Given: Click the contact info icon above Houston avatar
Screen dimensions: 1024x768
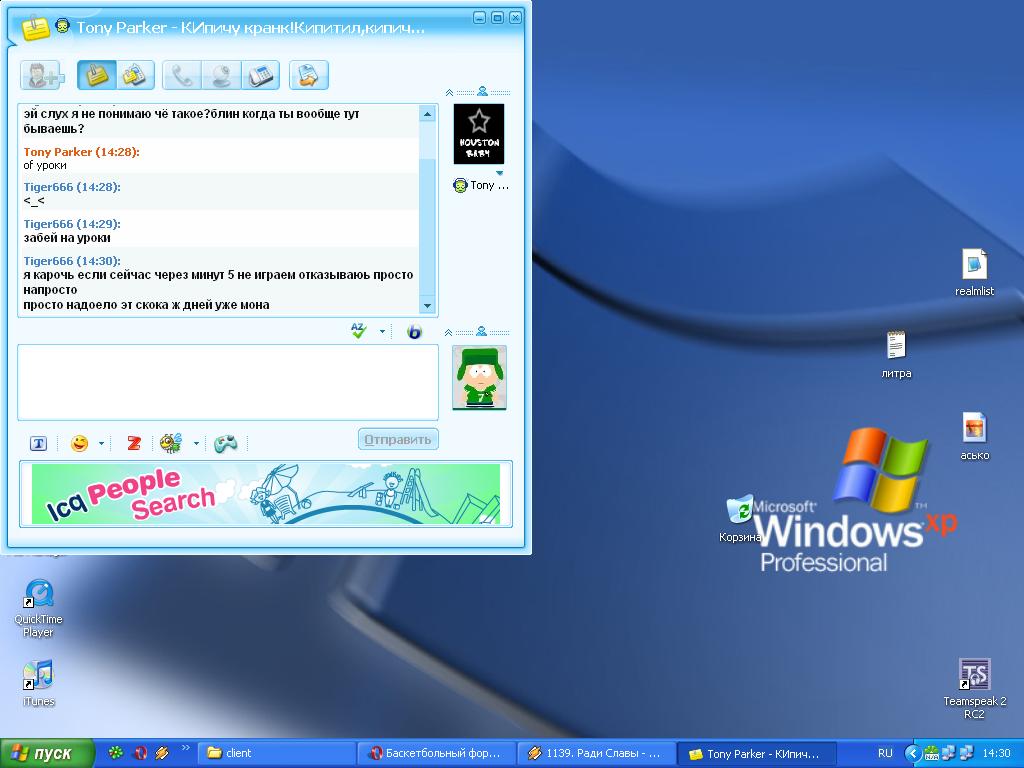Looking at the screenshot, I should point(483,91).
